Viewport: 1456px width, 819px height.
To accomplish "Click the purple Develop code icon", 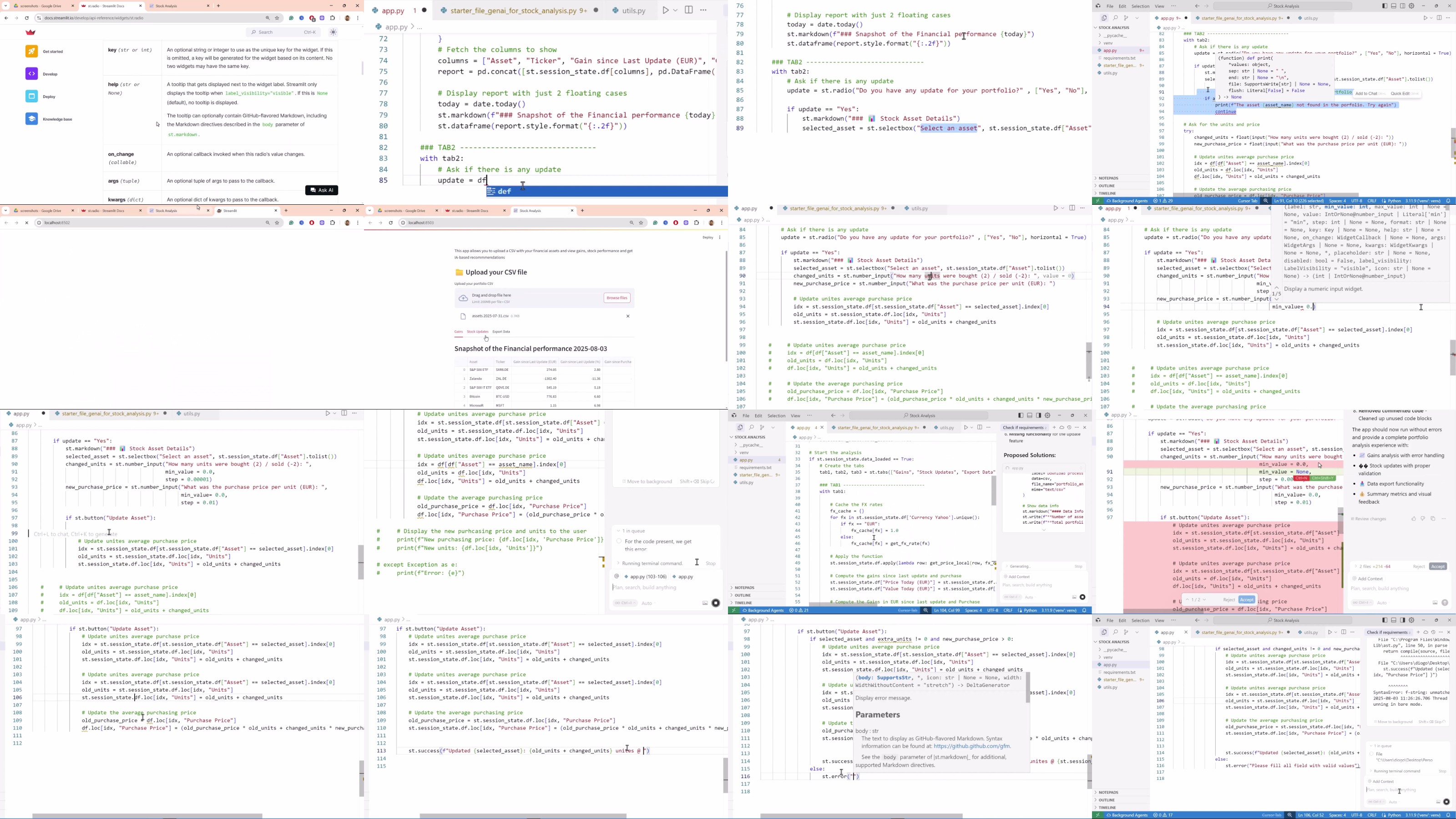I will [x=32, y=74].
